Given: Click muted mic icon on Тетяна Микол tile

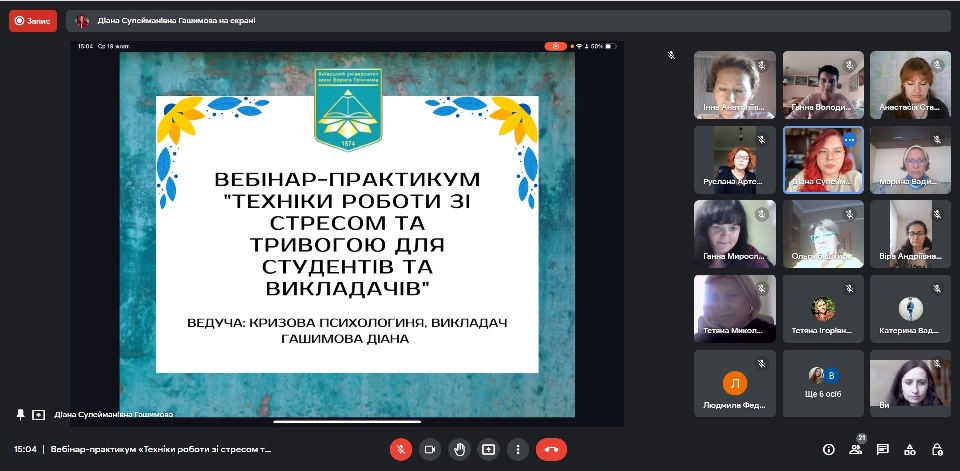Looking at the screenshot, I should 762,288.
